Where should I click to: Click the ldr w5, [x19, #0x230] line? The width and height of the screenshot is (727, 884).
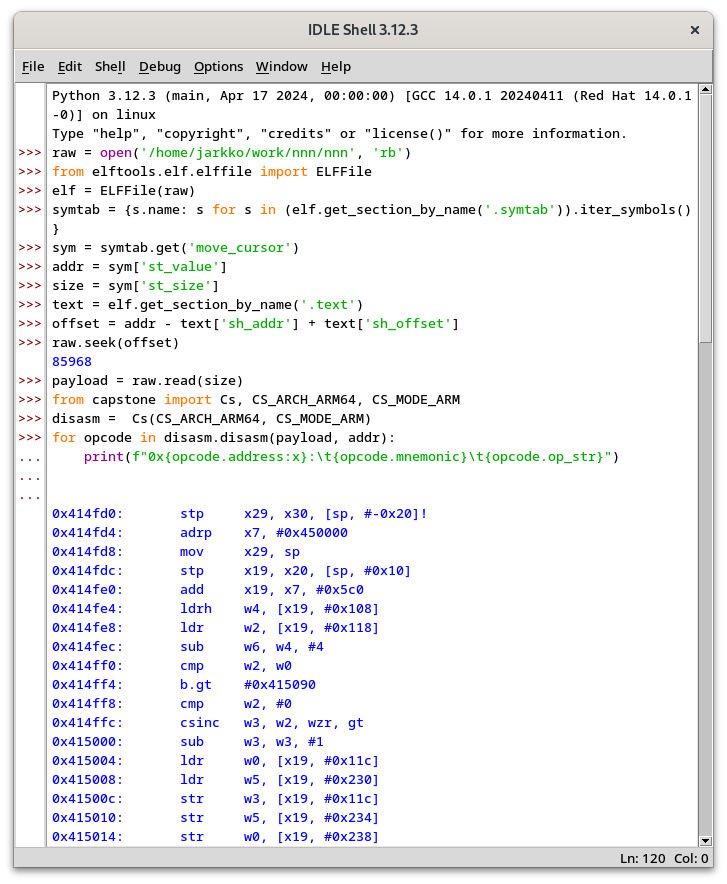click(215, 780)
